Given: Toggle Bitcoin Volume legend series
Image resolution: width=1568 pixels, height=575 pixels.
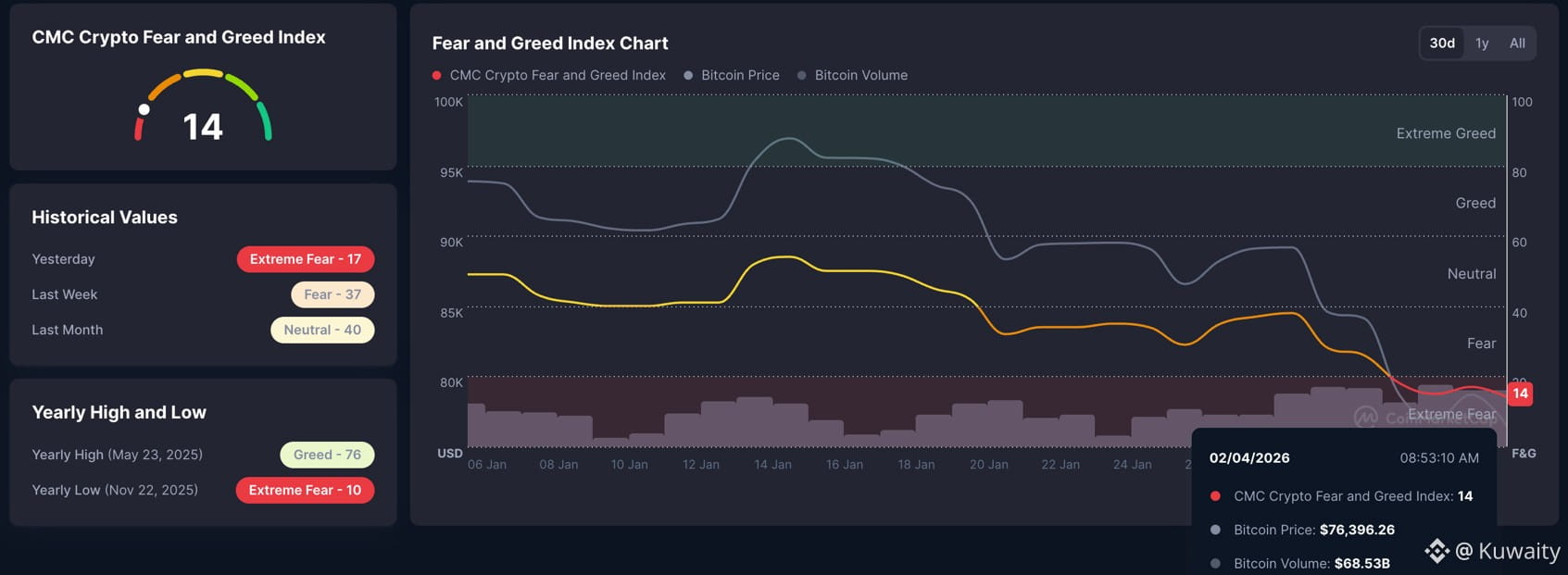Looking at the screenshot, I should [852, 75].
